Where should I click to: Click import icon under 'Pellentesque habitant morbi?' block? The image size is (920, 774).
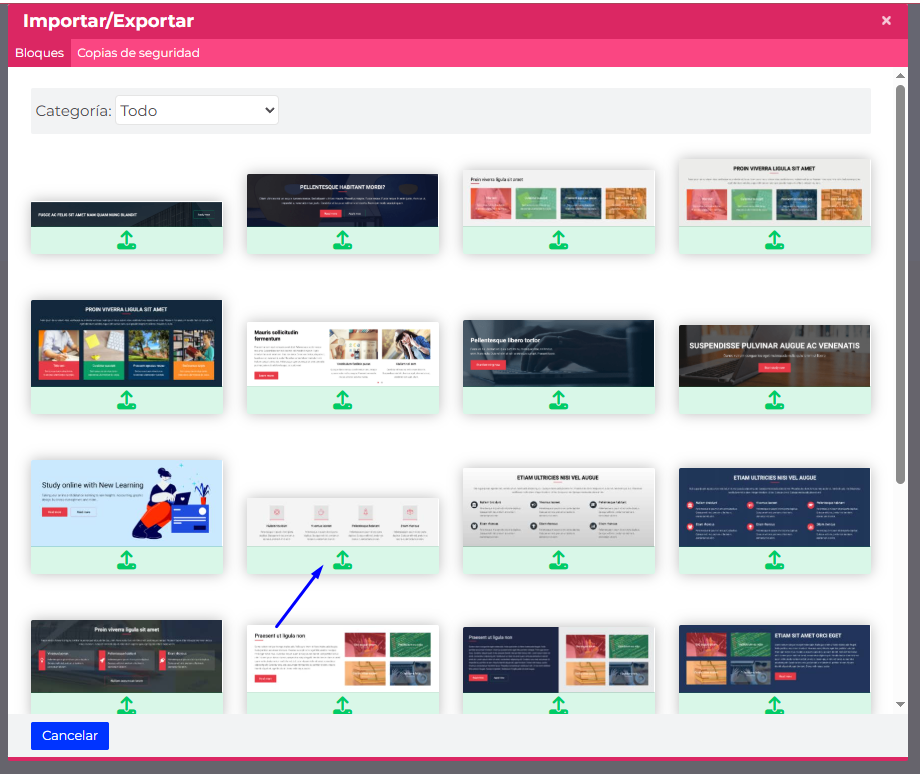(342, 240)
